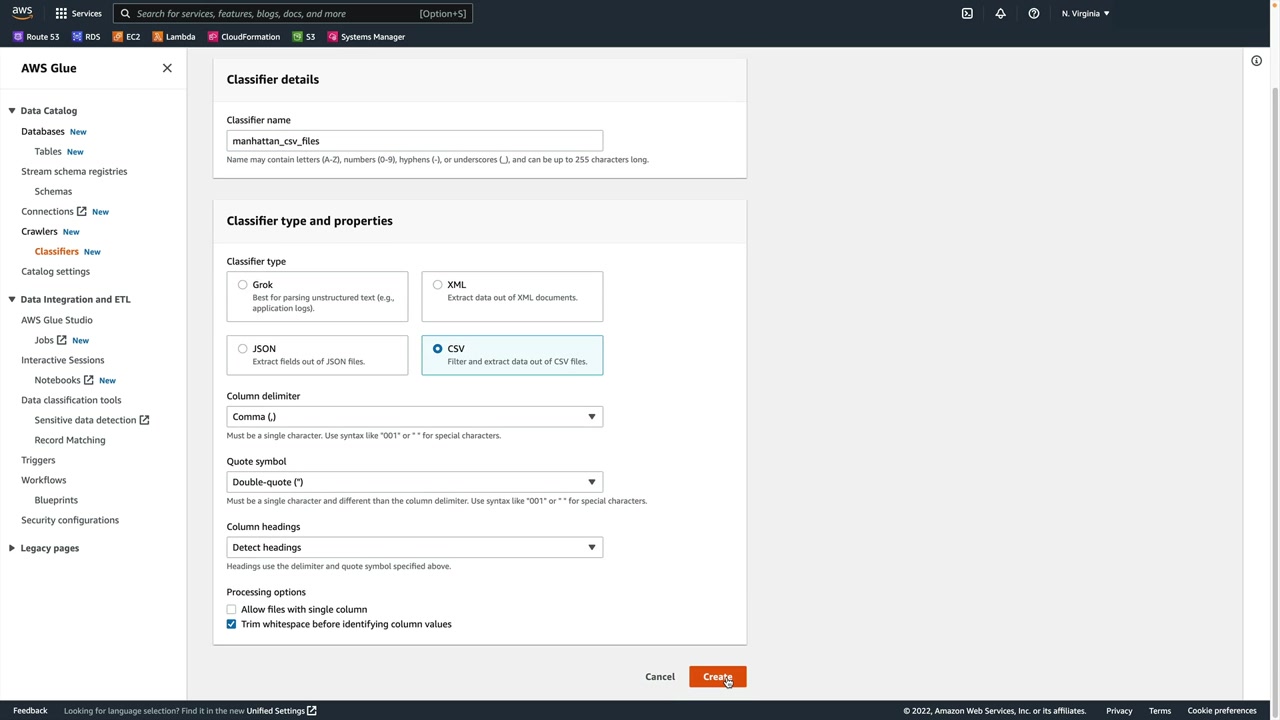Open EC2 favorite shortcut
This screenshot has width=1280, height=720.
(126, 37)
